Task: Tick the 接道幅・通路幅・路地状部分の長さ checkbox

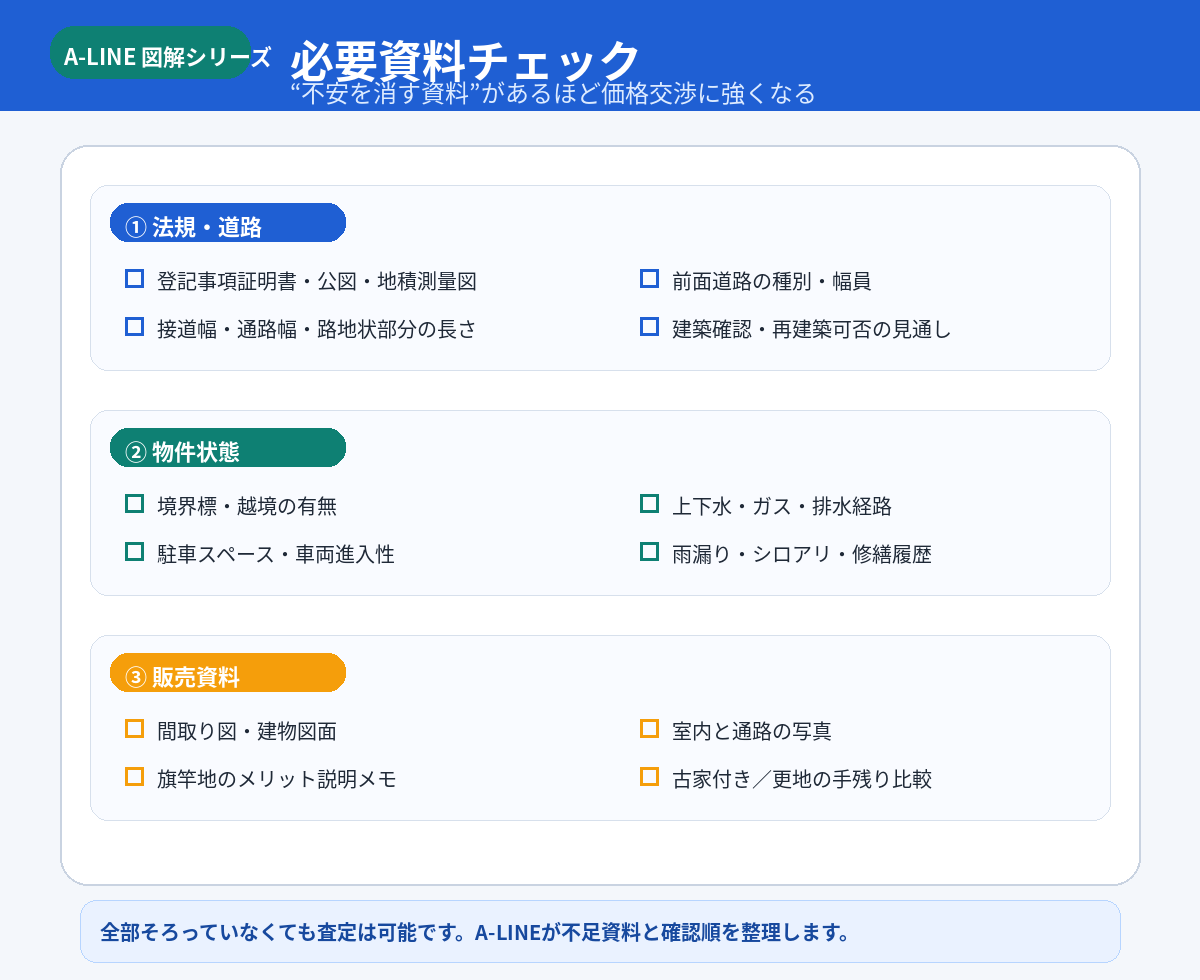Action: [x=134, y=327]
